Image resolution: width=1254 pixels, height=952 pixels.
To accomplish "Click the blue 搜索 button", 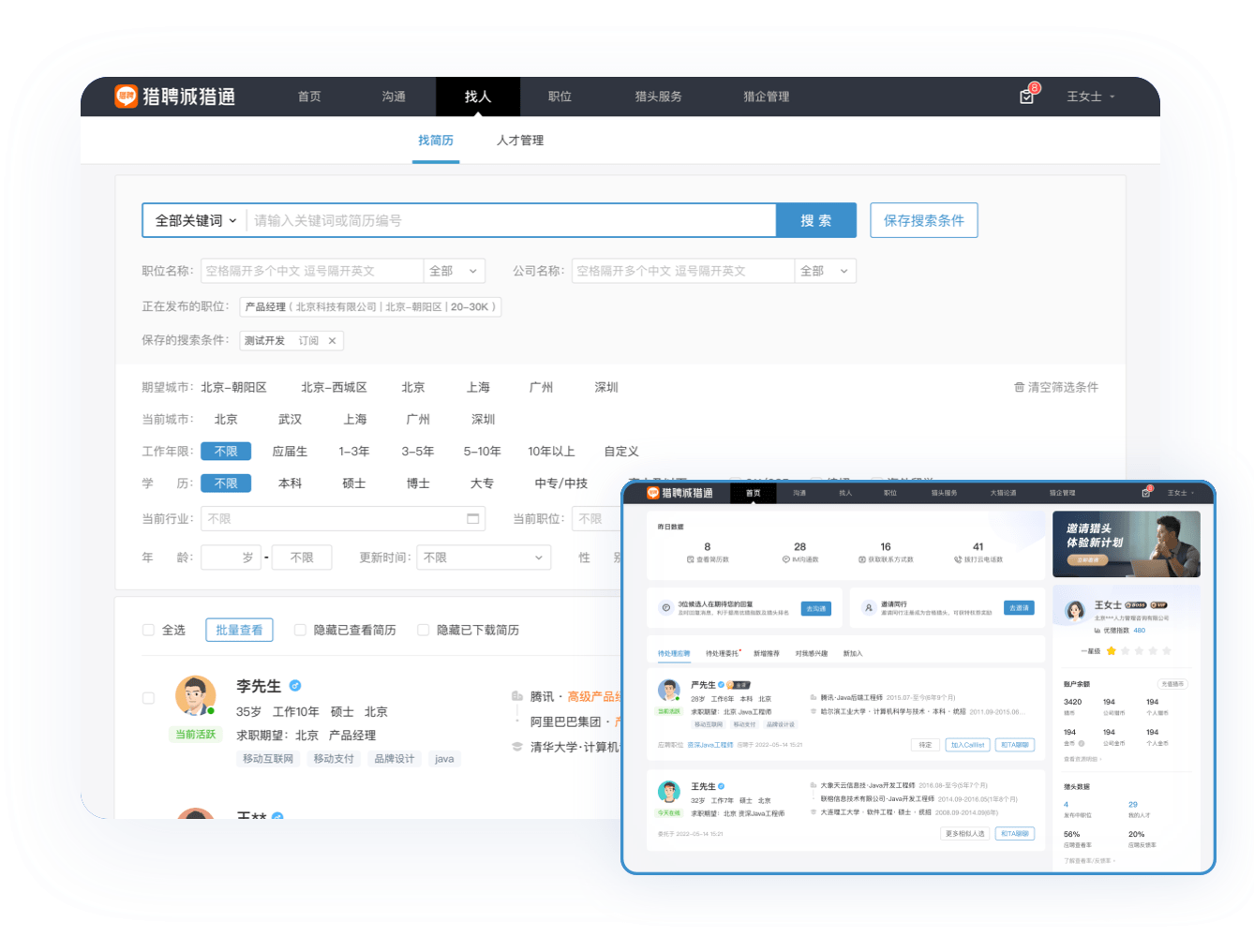I will pos(815,221).
